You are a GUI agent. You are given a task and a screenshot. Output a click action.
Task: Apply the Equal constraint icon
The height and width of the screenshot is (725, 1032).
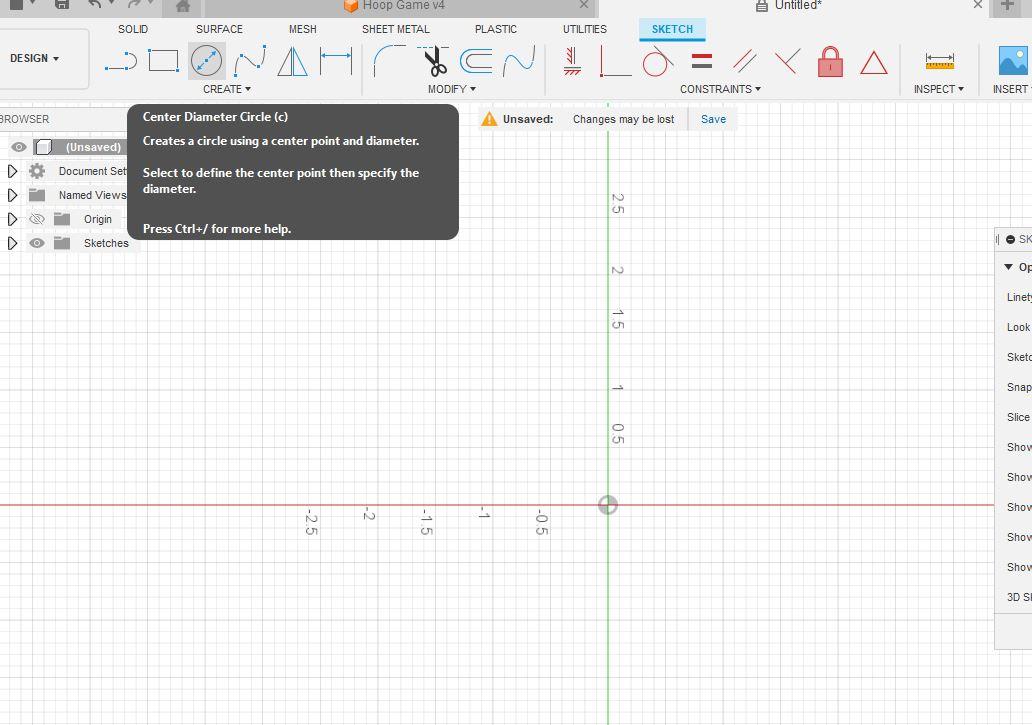702,61
